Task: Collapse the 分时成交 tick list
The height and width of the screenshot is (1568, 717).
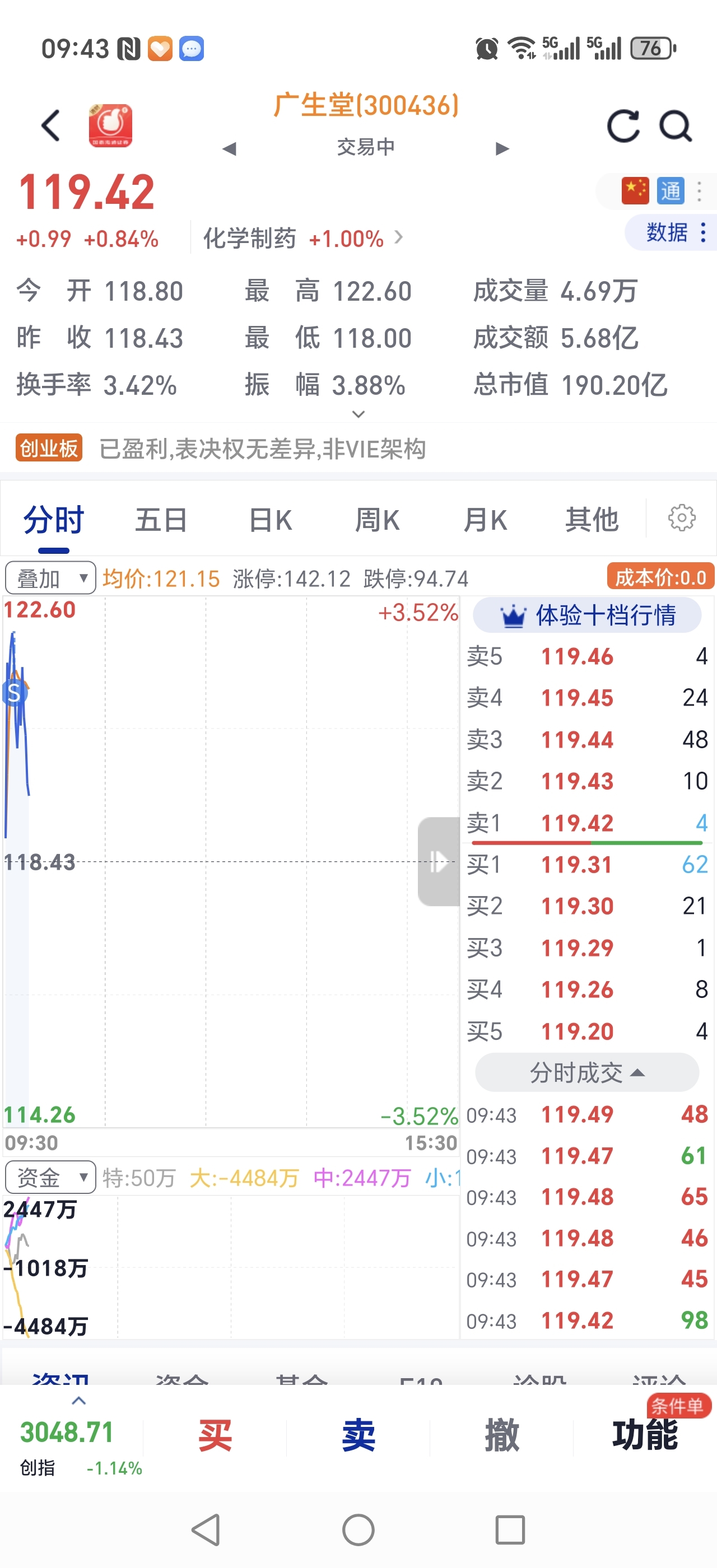Action: [x=586, y=1072]
